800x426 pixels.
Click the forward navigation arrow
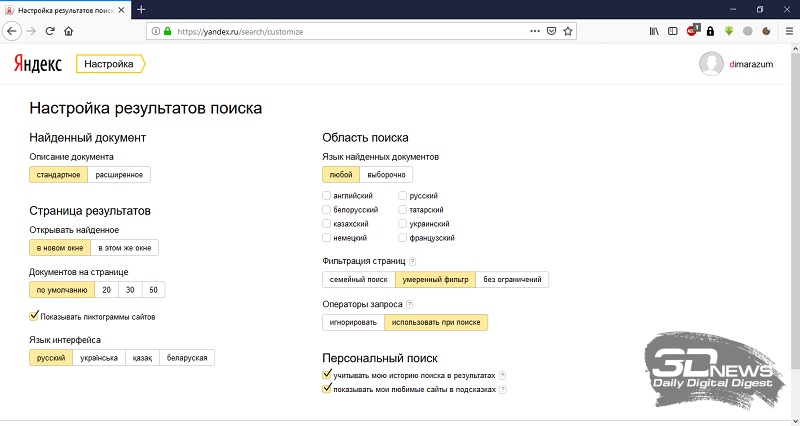(x=32, y=31)
